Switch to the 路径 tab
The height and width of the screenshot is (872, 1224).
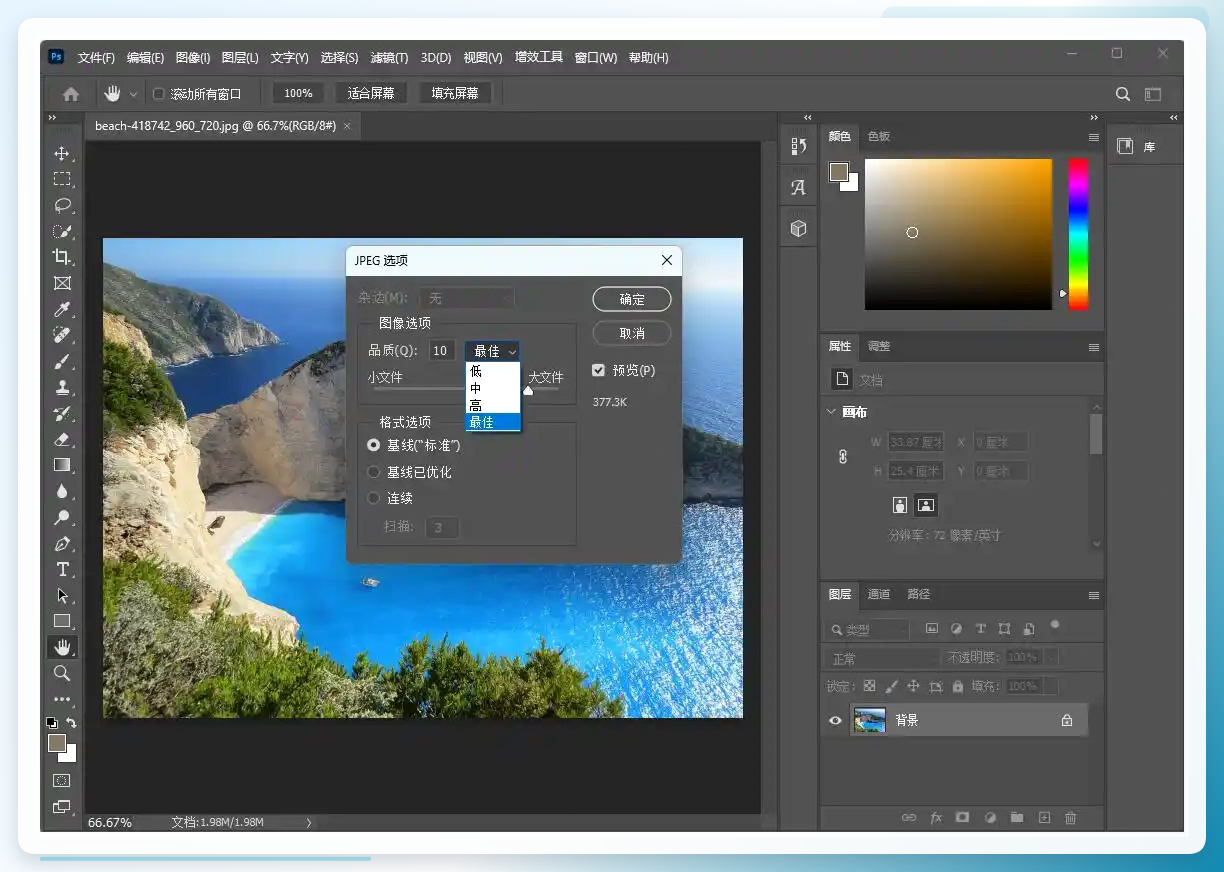pos(918,594)
